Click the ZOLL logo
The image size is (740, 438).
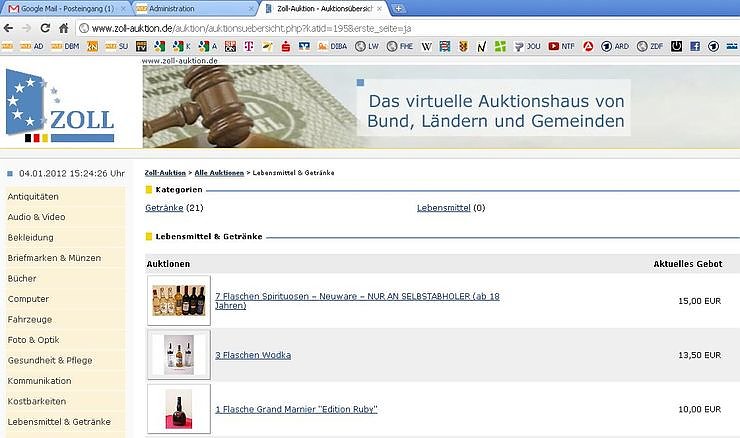[60, 108]
